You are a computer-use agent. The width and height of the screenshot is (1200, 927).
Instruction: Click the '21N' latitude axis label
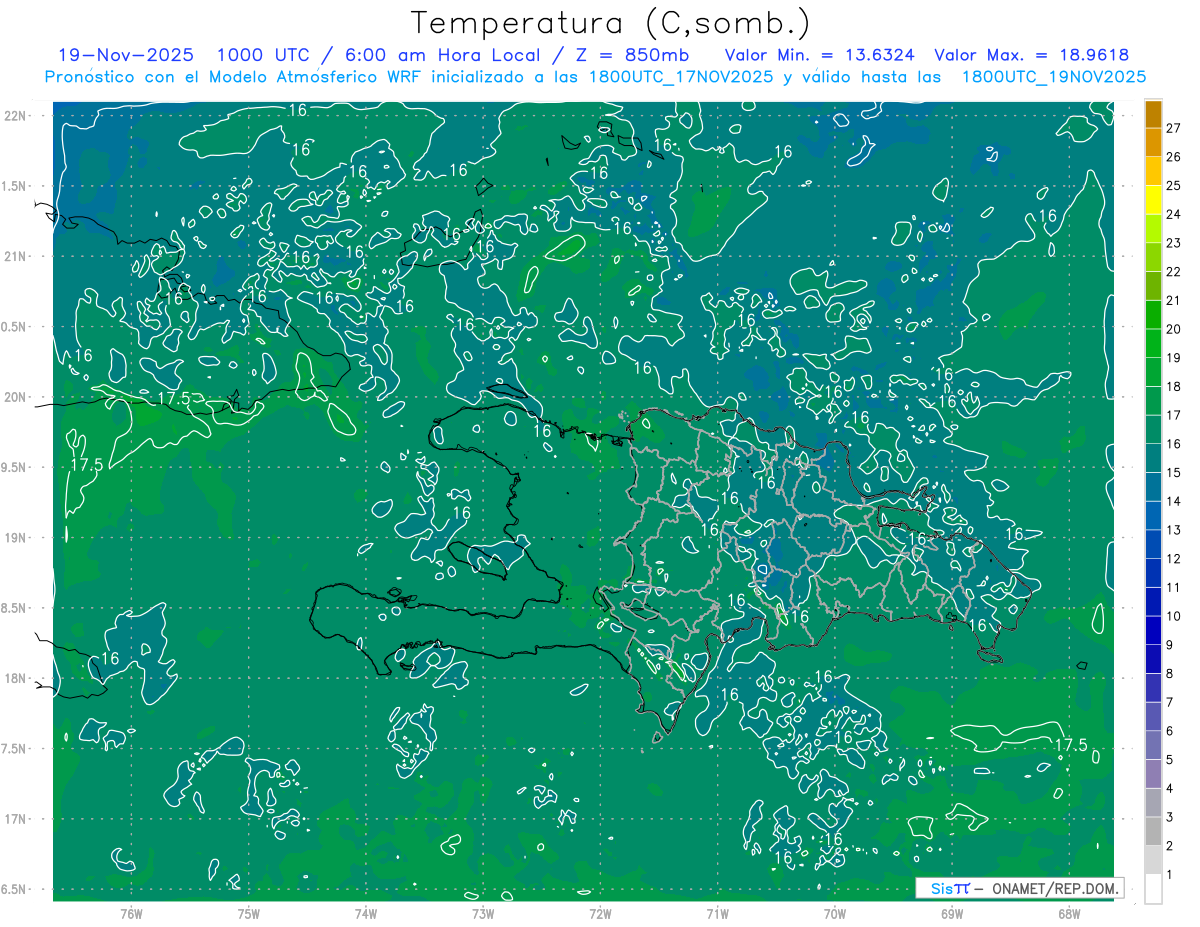pos(15,256)
